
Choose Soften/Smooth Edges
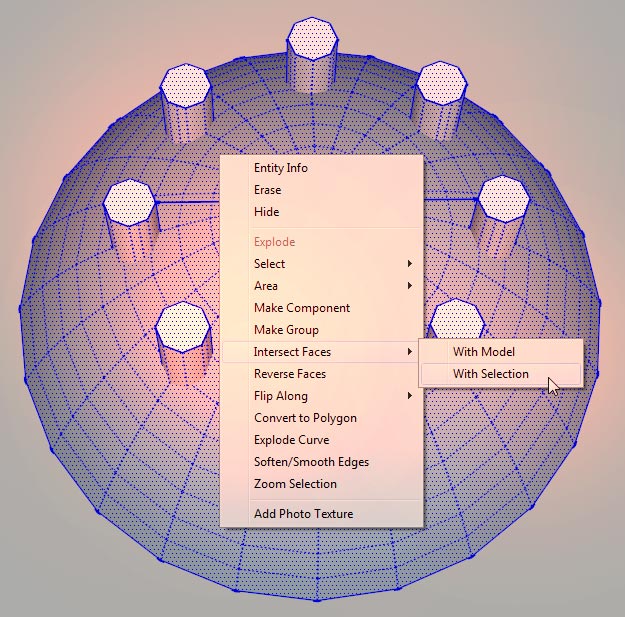pos(322,462)
